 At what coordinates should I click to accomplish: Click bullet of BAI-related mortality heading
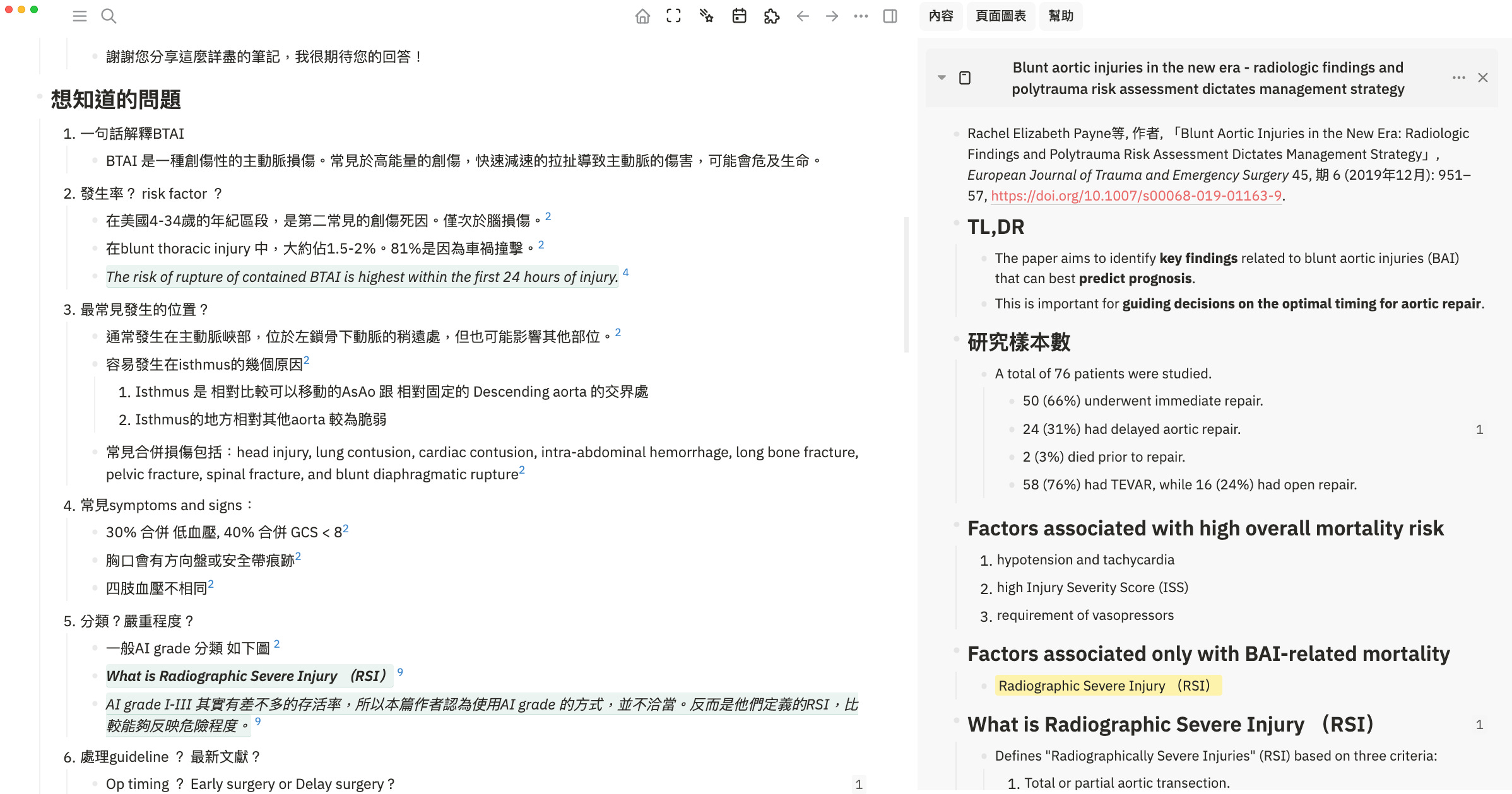tap(957, 650)
